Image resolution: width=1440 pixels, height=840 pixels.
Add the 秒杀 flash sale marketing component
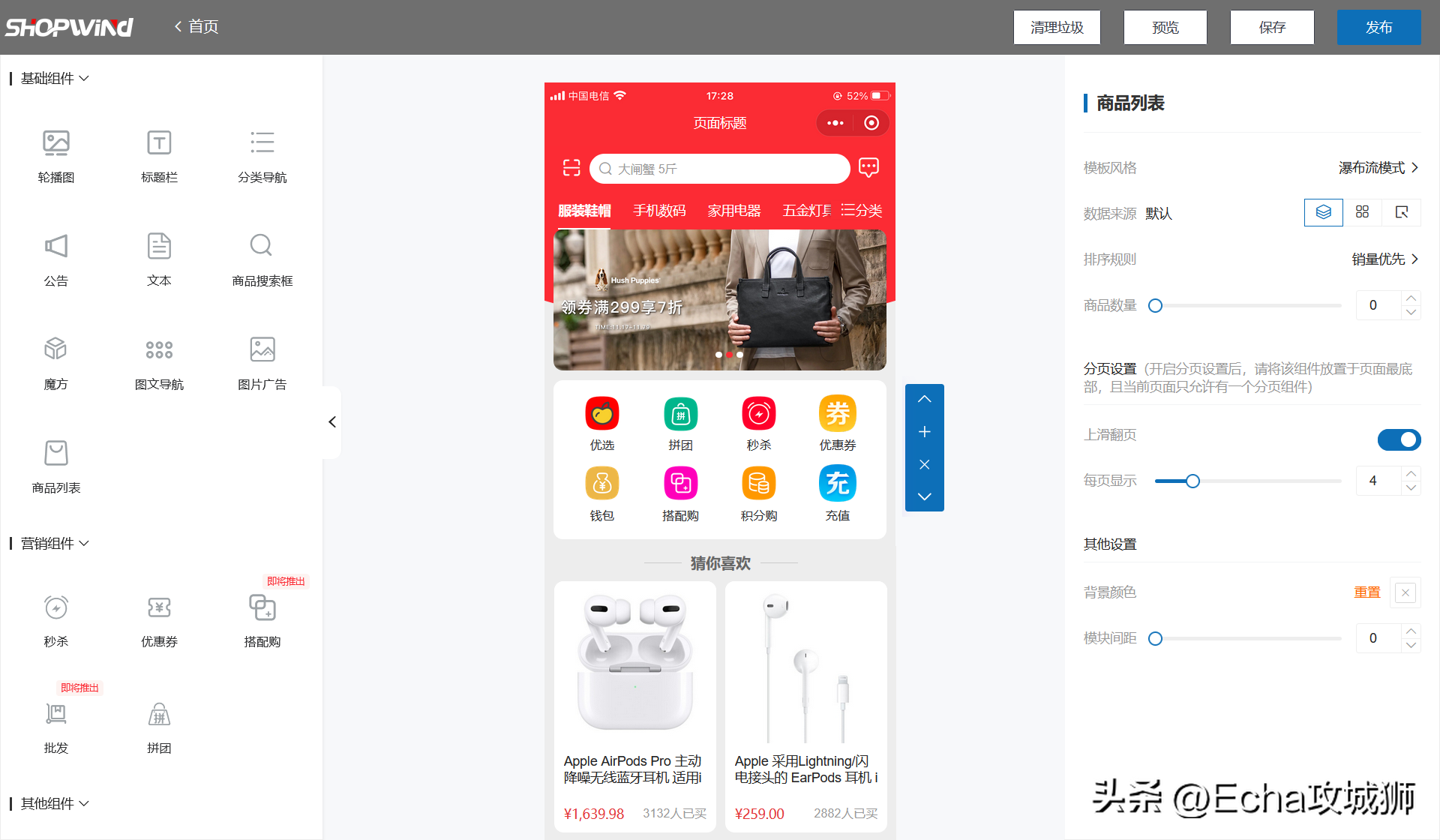coord(56,621)
